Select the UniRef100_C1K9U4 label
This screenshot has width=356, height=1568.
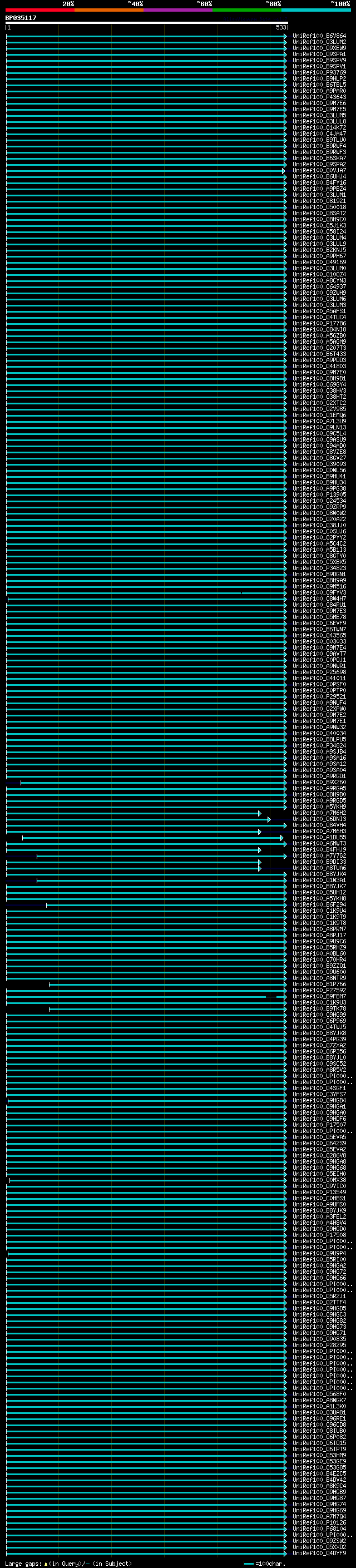pyautogui.click(x=319, y=911)
